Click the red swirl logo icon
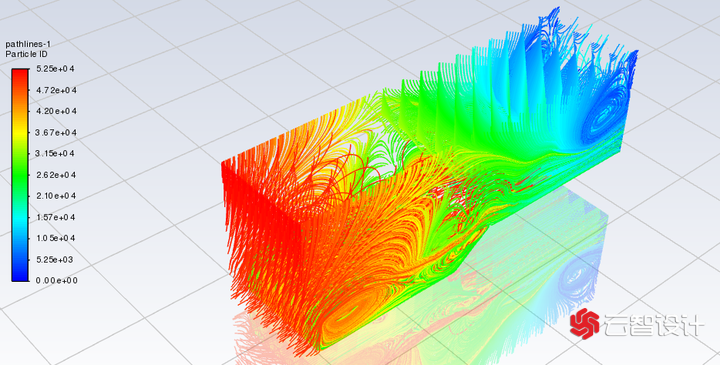The width and height of the screenshot is (720, 365). click(x=585, y=324)
